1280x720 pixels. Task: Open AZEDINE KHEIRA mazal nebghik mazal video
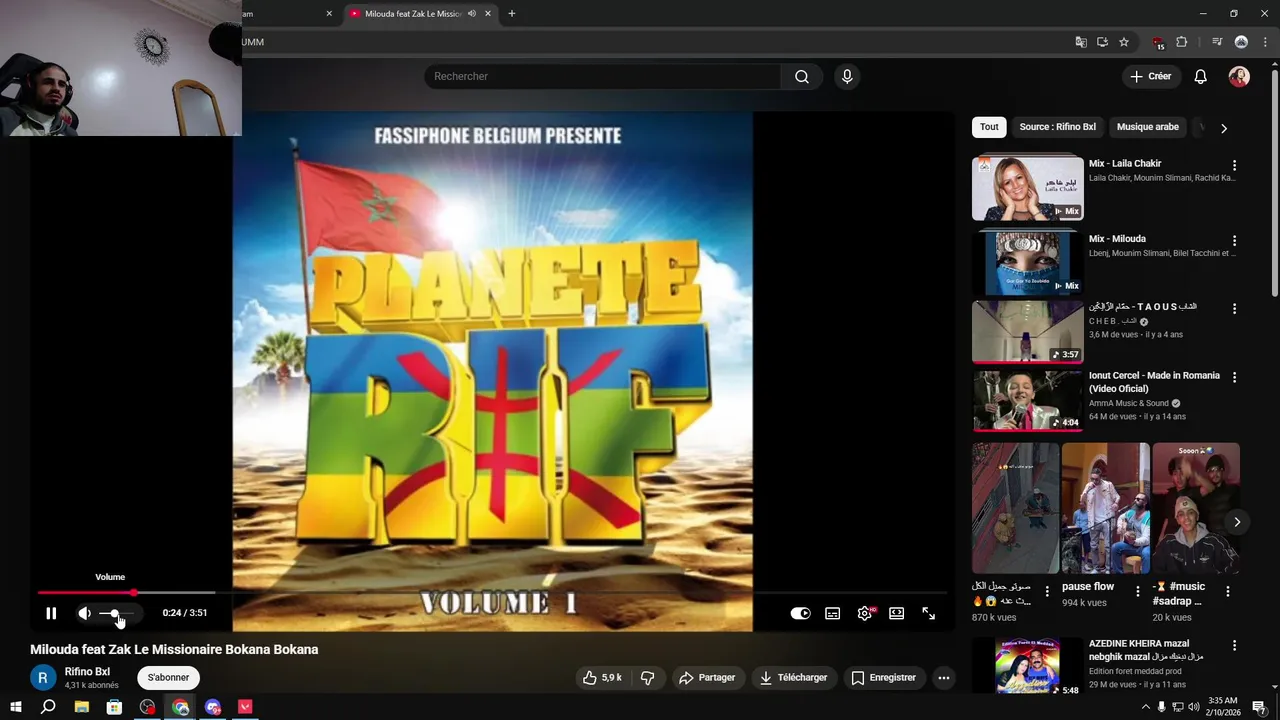pos(1027,666)
